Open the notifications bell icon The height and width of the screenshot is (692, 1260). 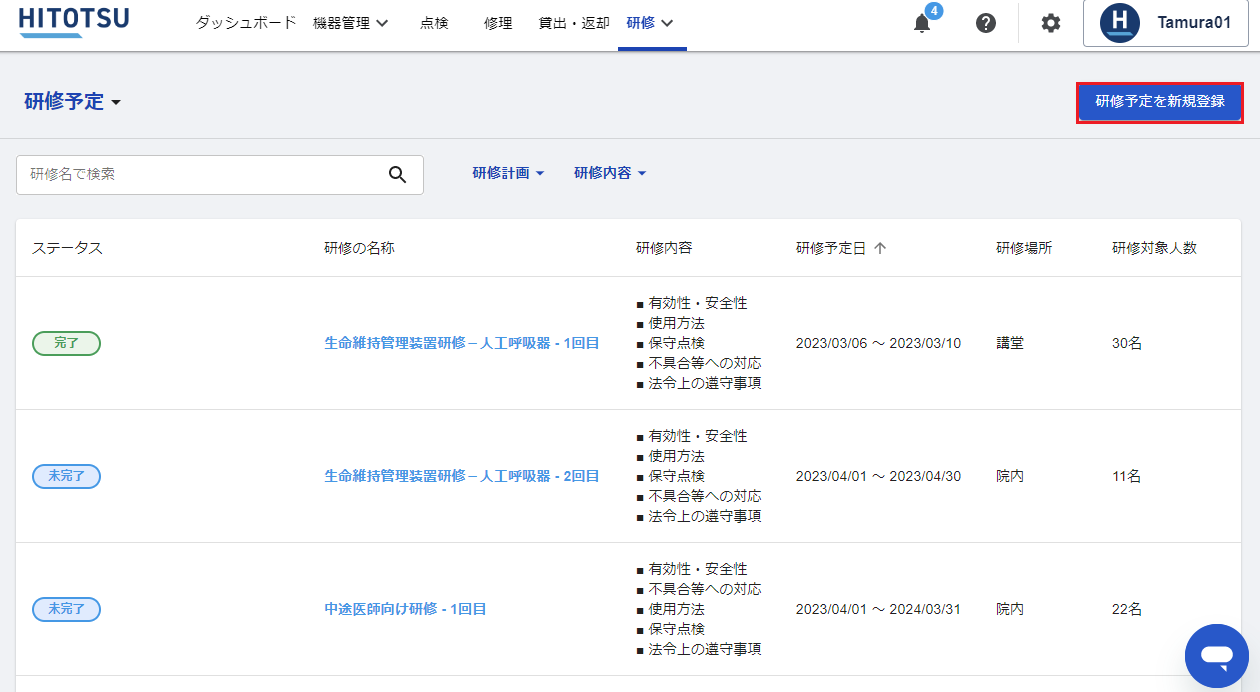tap(922, 23)
